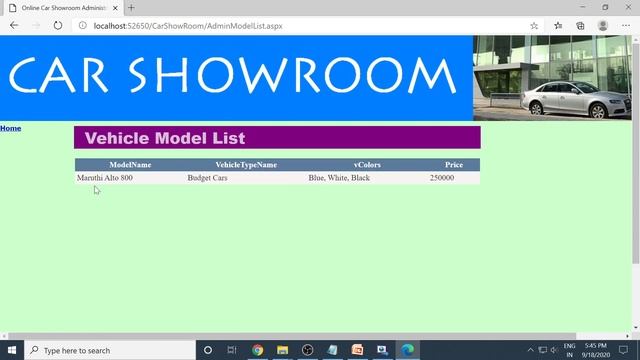Open Task View icon

coord(232,350)
